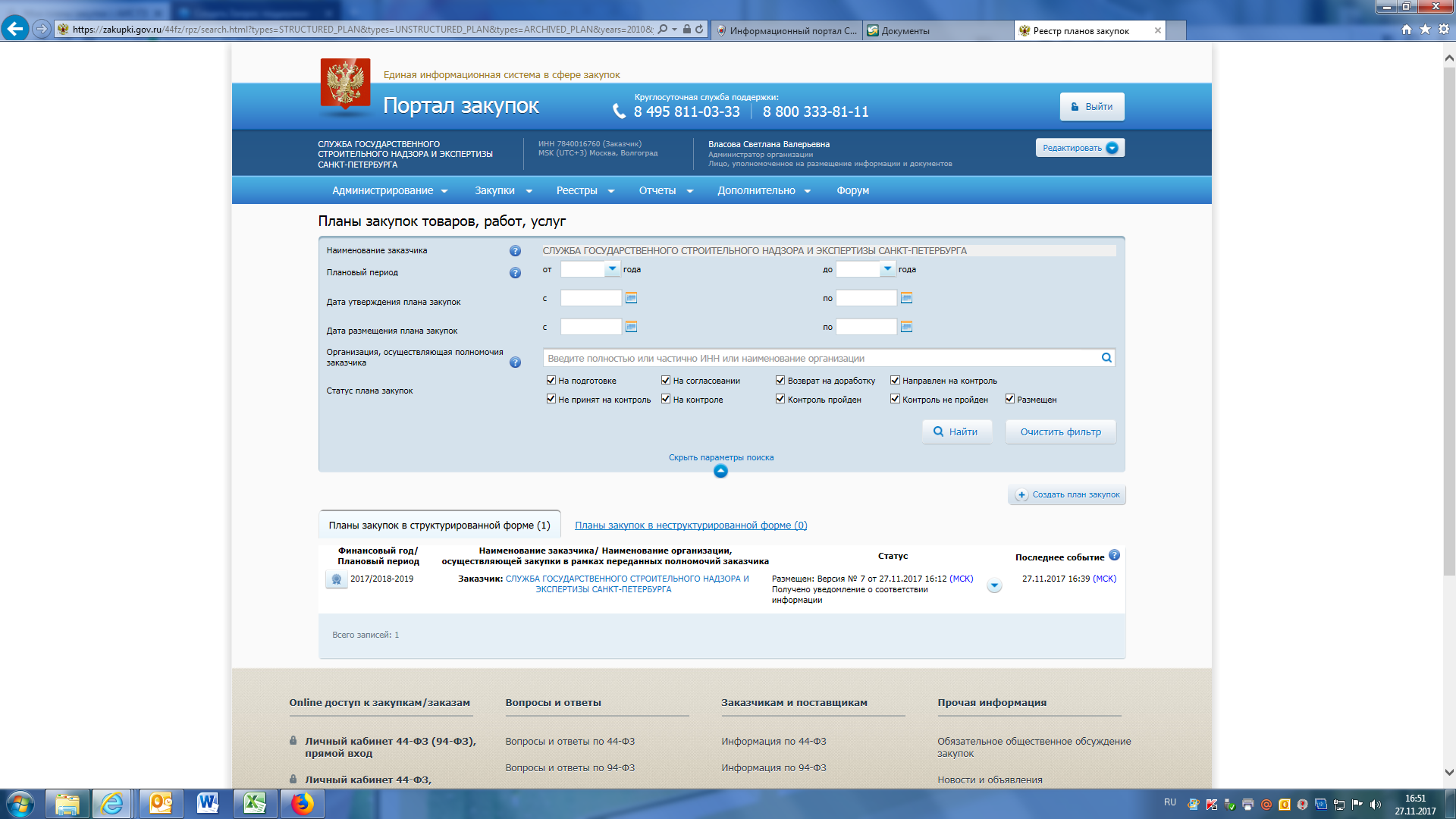The image size is (1456, 819).
Task: Toggle the Размещен status checkbox
Action: coord(1010,399)
